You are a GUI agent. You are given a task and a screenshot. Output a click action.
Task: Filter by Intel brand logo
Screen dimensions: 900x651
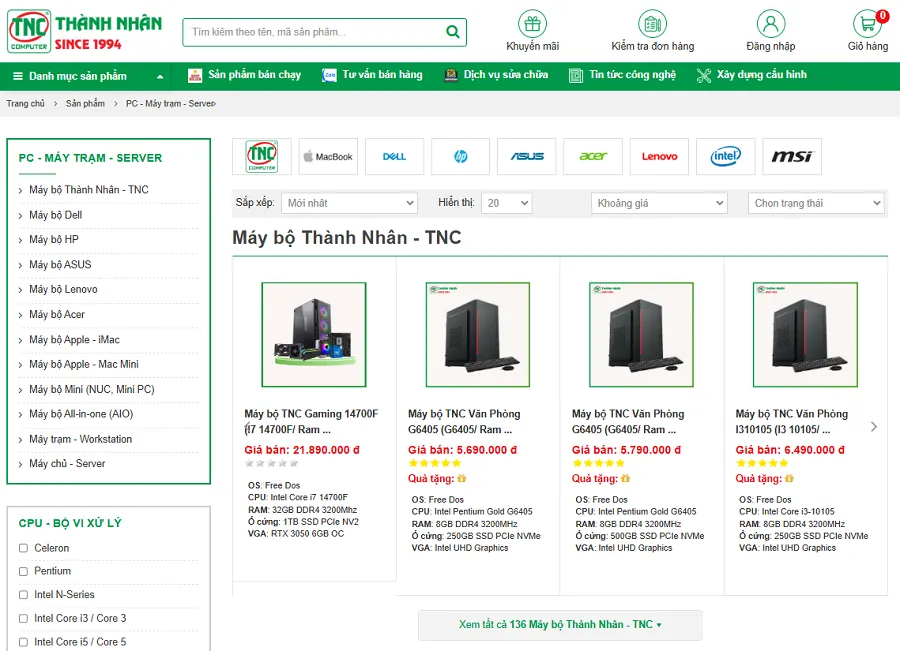pos(726,156)
